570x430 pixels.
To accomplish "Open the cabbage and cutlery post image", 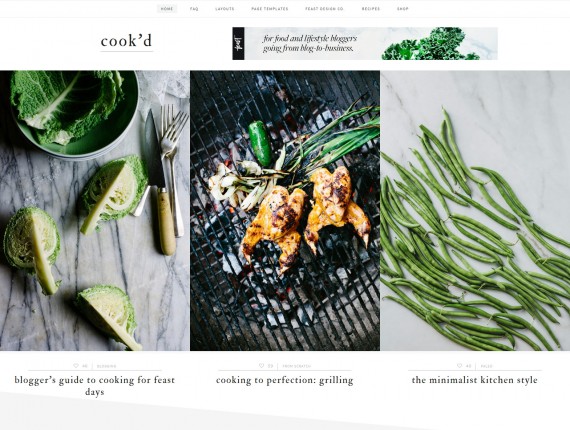I will pos(95,210).
